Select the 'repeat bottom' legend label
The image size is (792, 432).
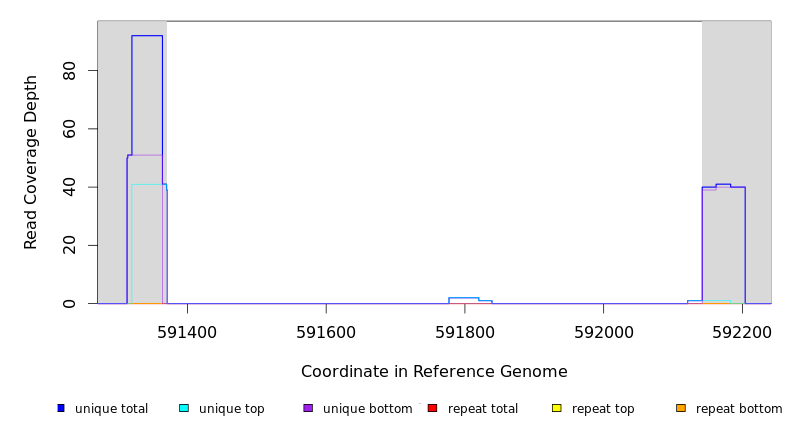pyautogui.click(x=739, y=409)
